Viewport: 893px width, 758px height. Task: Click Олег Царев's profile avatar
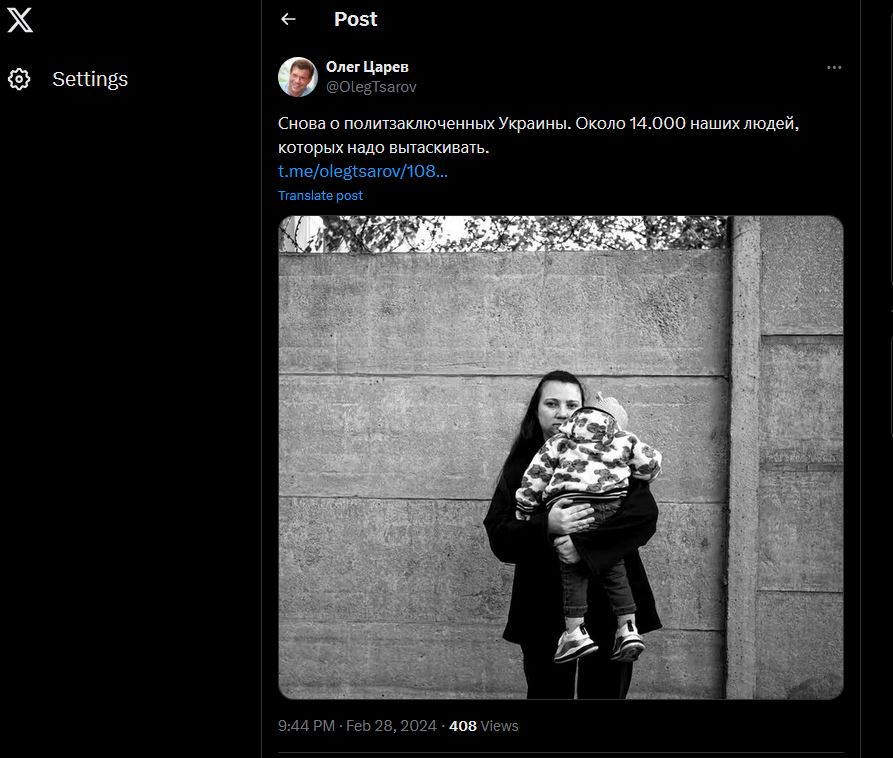298,77
